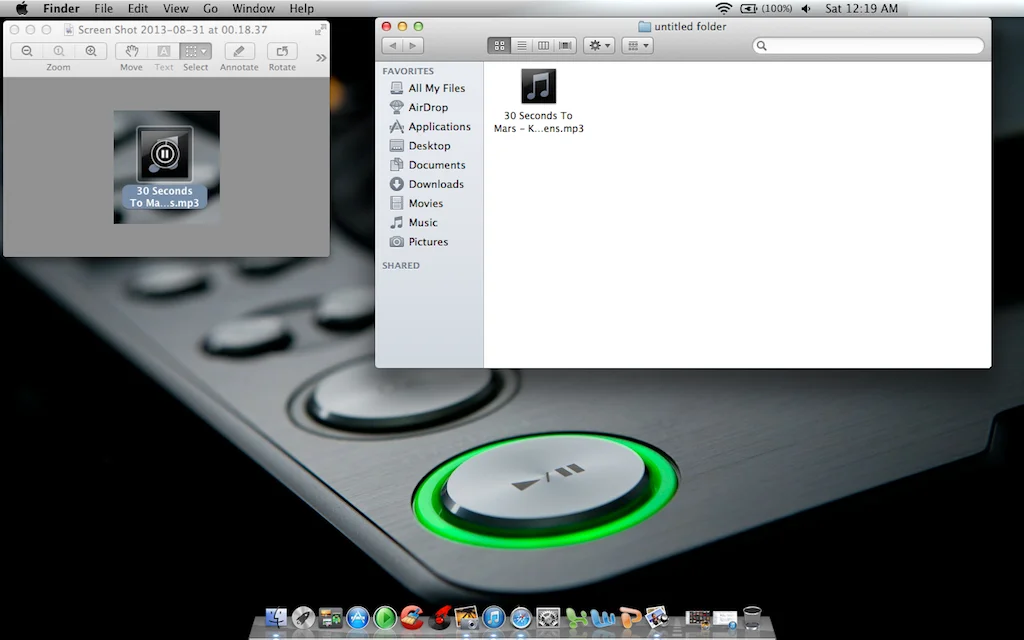The width and height of the screenshot is (1024, 640).
Task: Open Safari in the Dock
Action: [521, 617]
